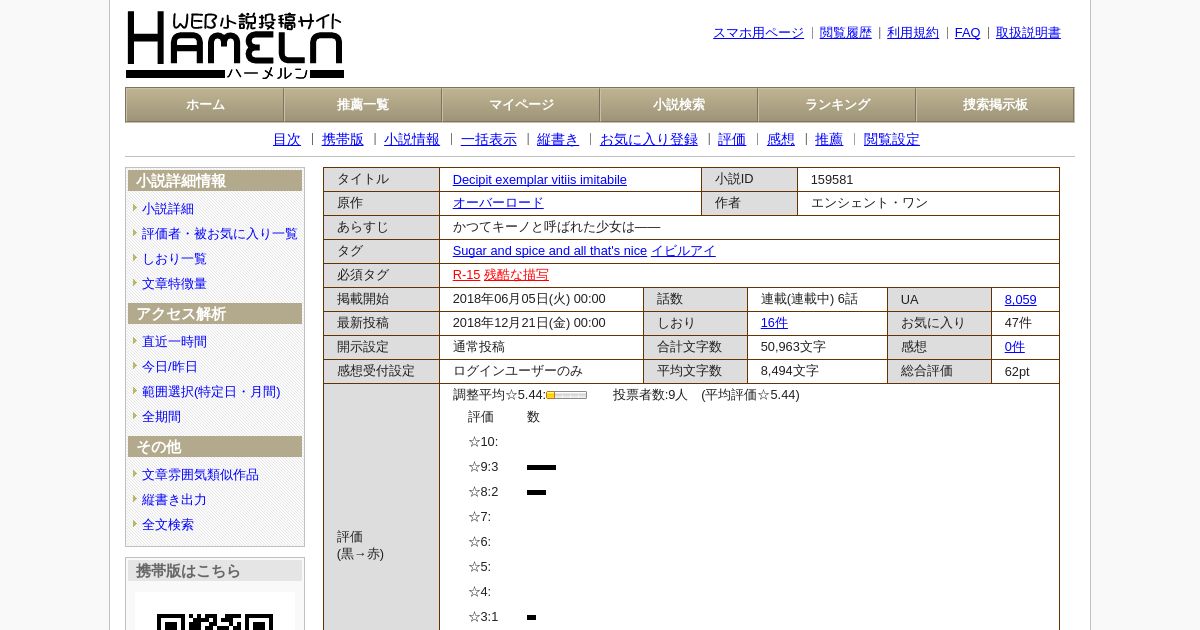Open 携帯版 submenu link
The width and height of the screenshot is (1200, 630).
343,140
